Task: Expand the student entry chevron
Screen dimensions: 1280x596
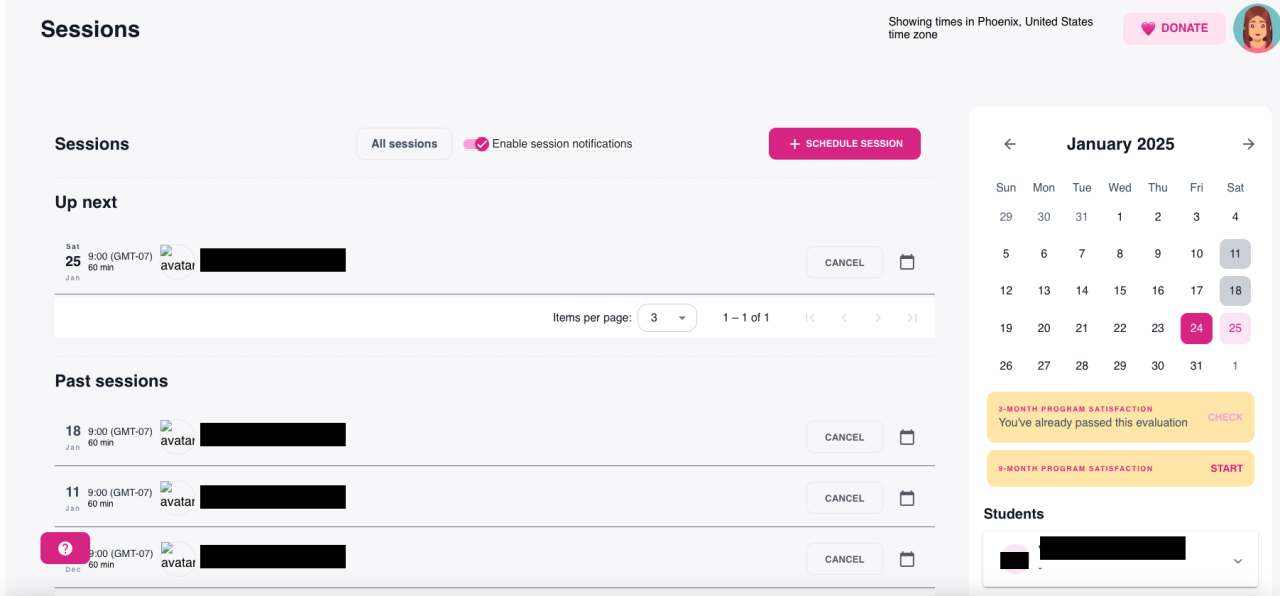Action: pos(1238,561)
